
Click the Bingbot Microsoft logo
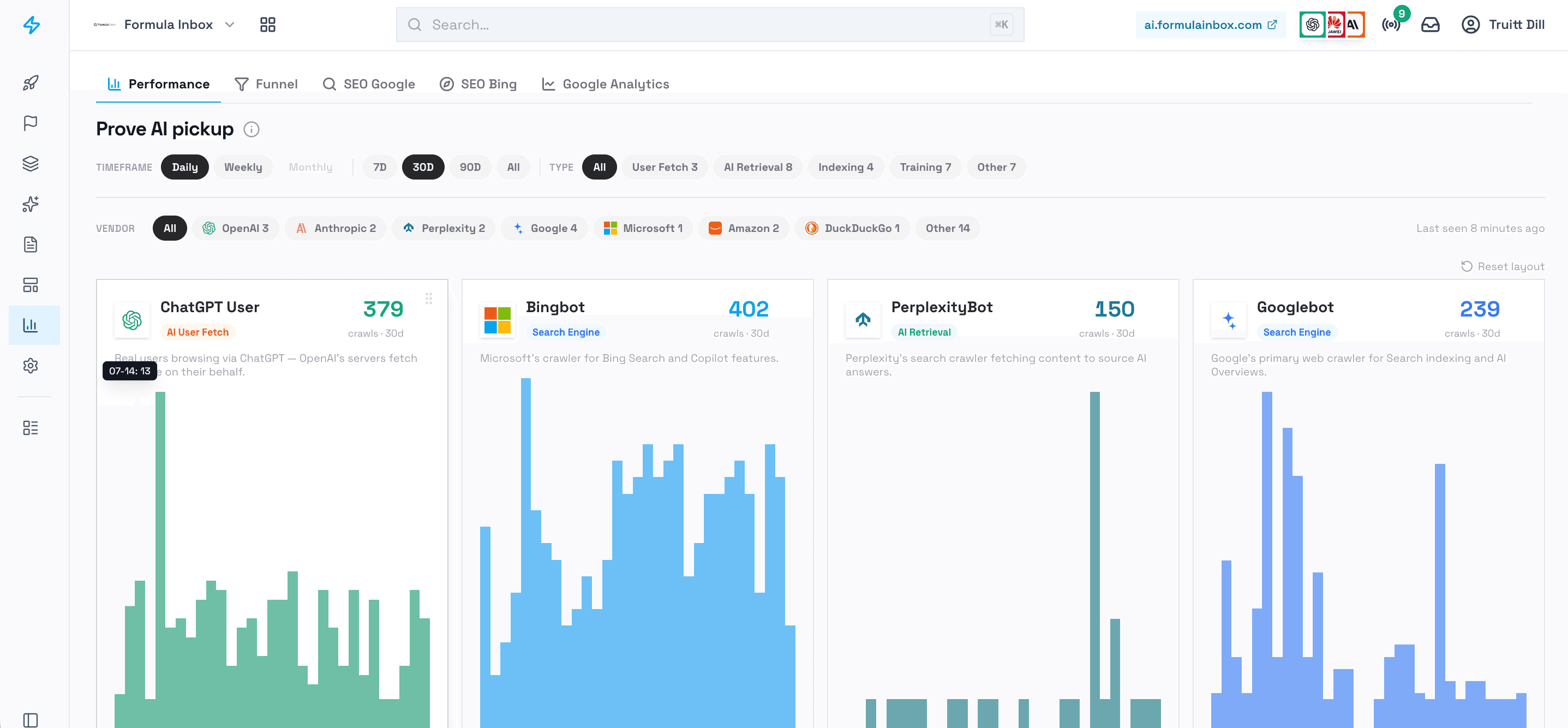[498, 320]
